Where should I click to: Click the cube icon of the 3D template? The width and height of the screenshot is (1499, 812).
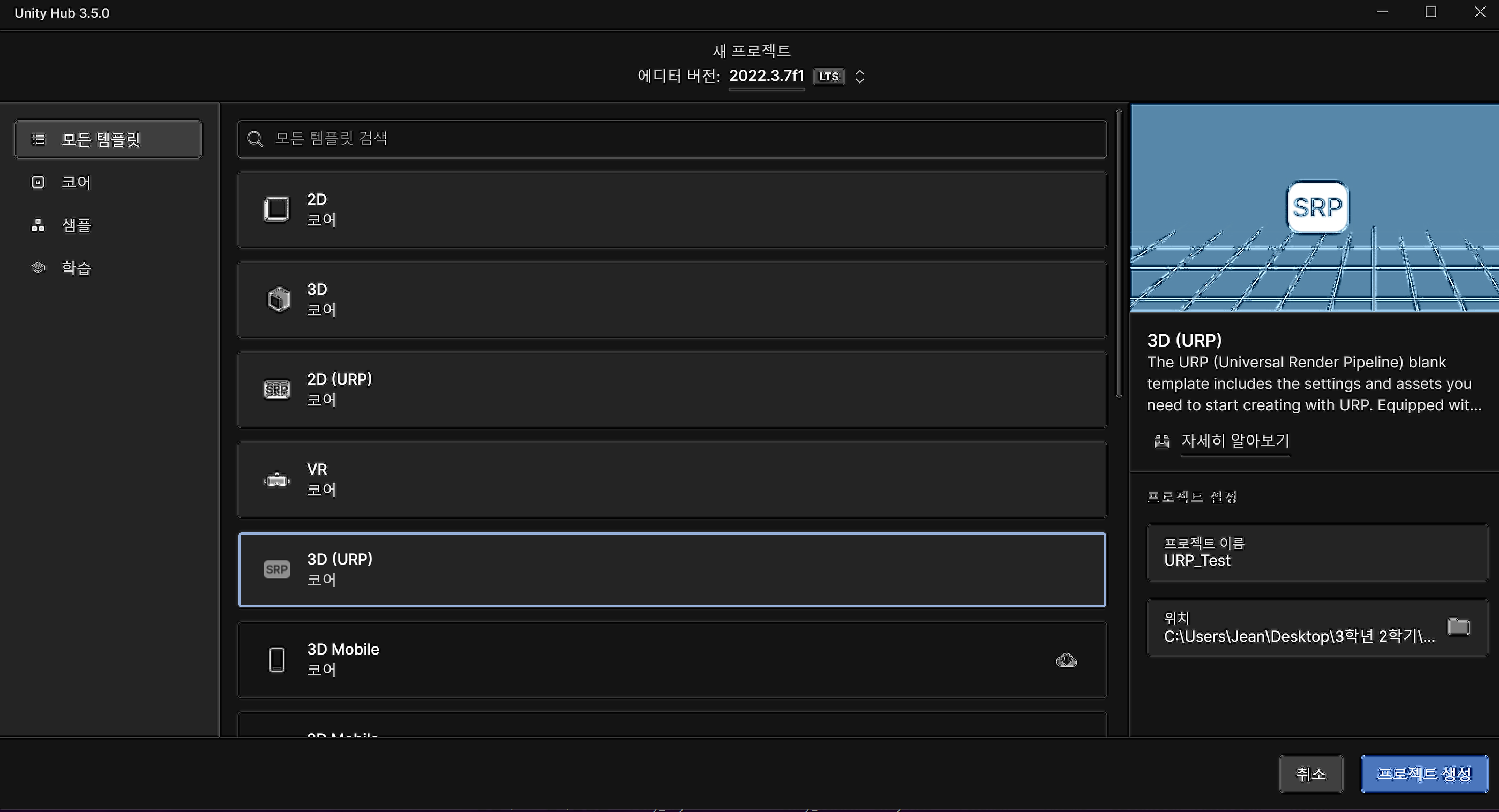point(279,299)
